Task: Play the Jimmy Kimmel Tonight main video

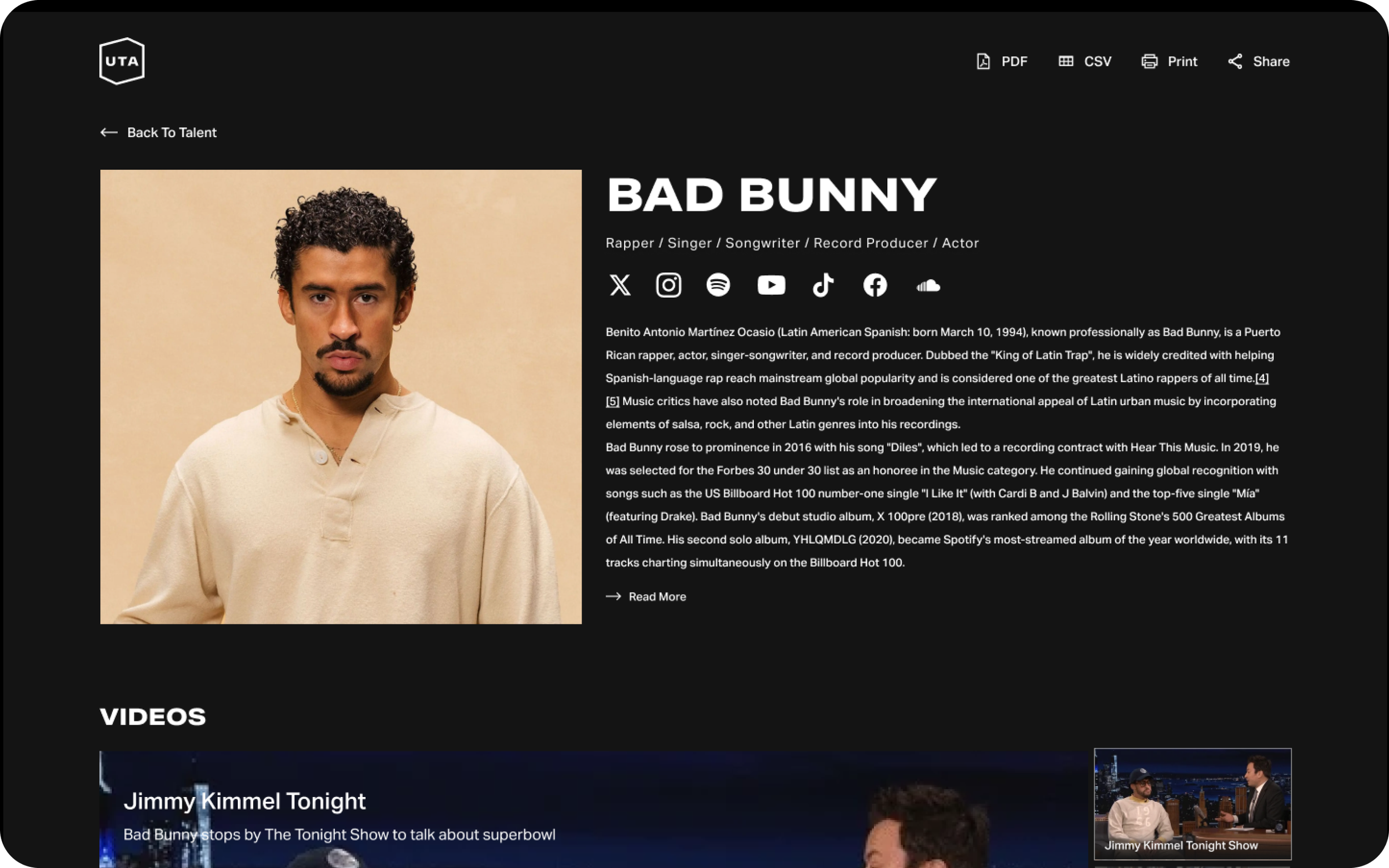Action: (594, 809)
